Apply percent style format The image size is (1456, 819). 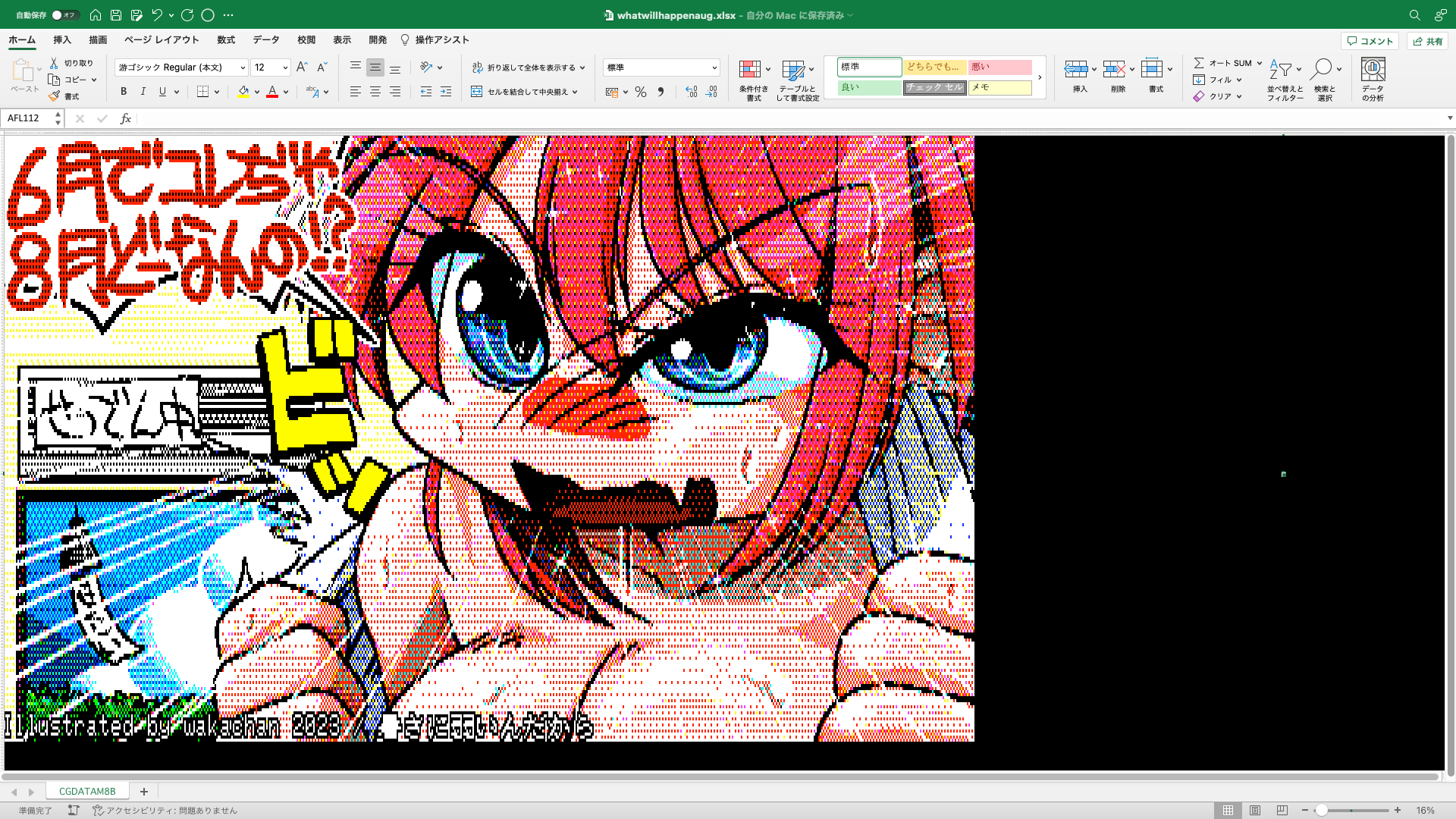pos(641,92)
